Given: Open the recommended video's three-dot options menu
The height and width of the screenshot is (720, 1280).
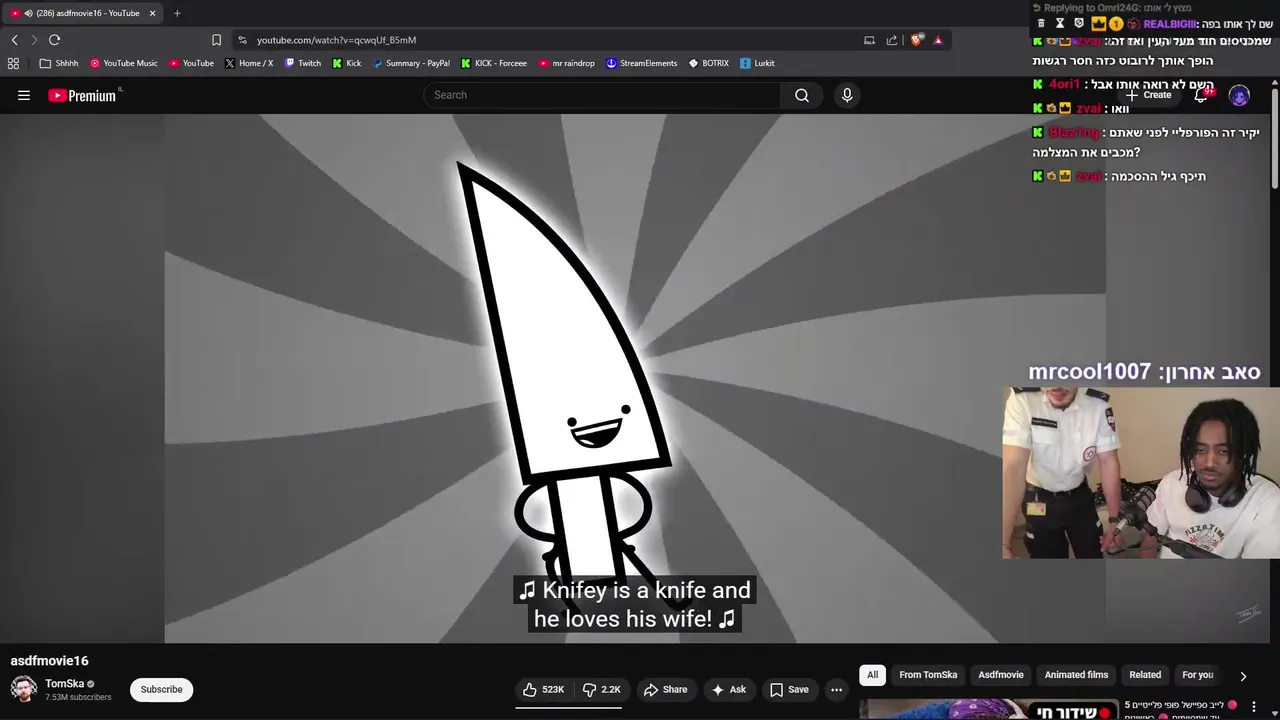Looking at the screenshot, I should (x=1254, y=707).
